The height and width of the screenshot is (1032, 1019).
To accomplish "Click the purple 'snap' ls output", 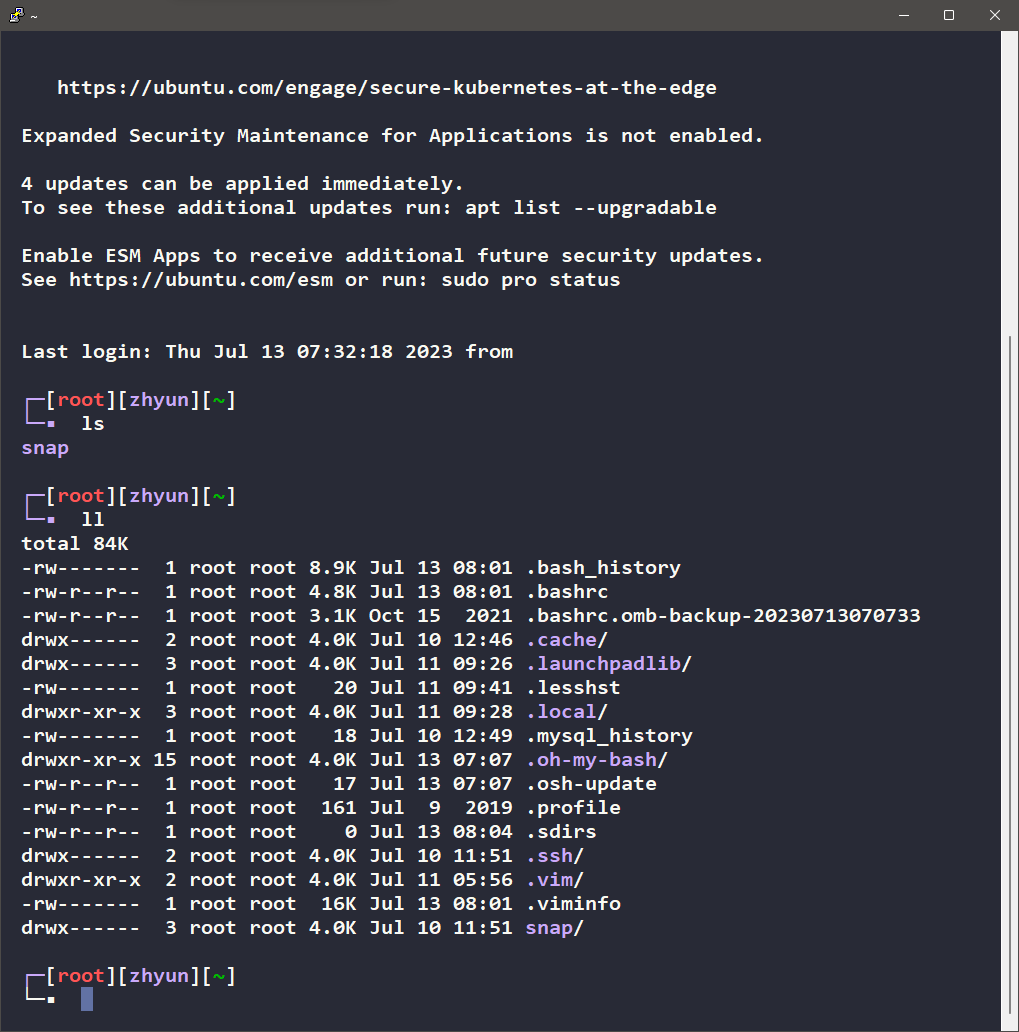I will 45,448.
